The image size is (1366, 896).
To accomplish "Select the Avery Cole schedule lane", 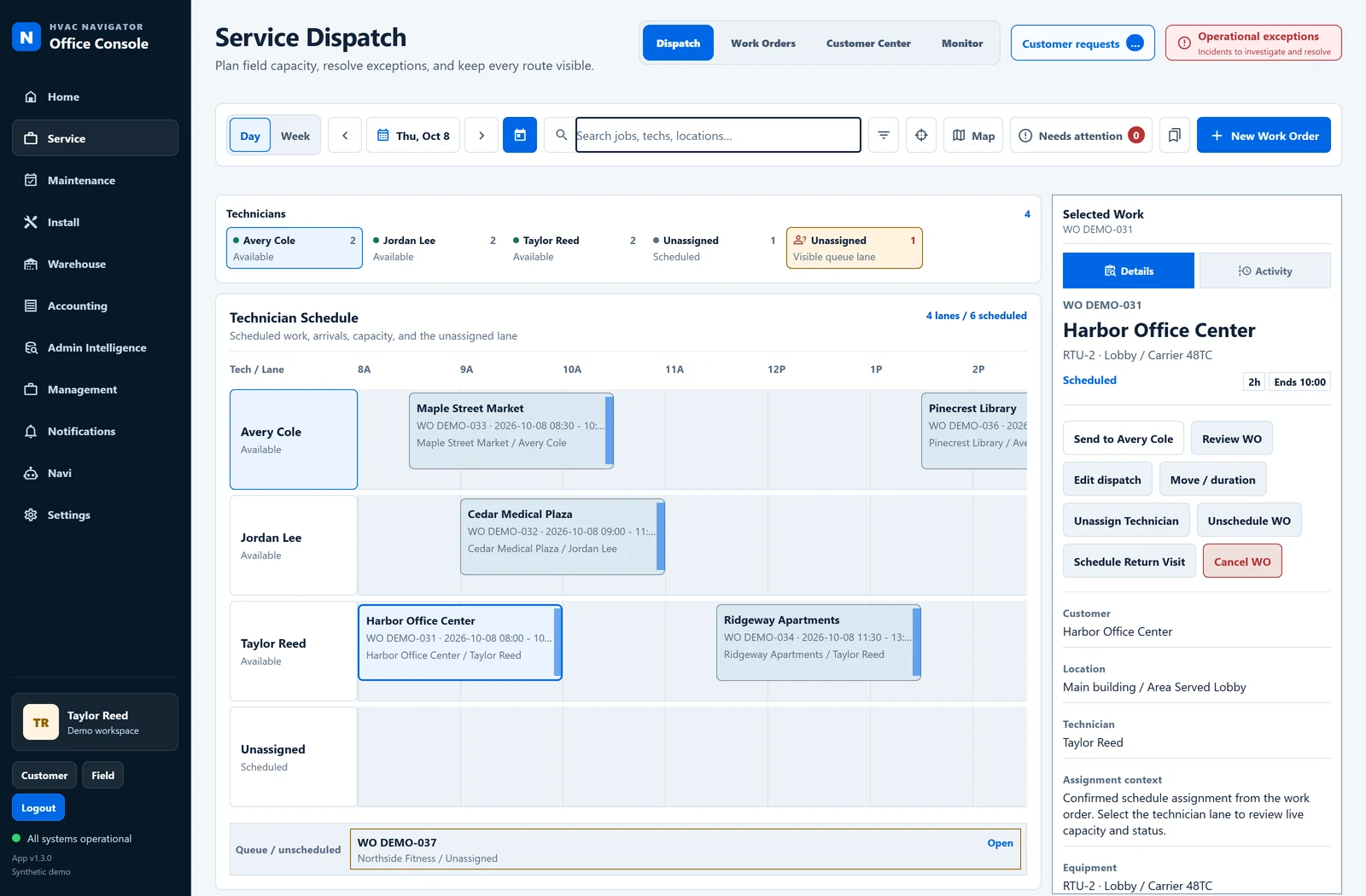I will point(294,439).
